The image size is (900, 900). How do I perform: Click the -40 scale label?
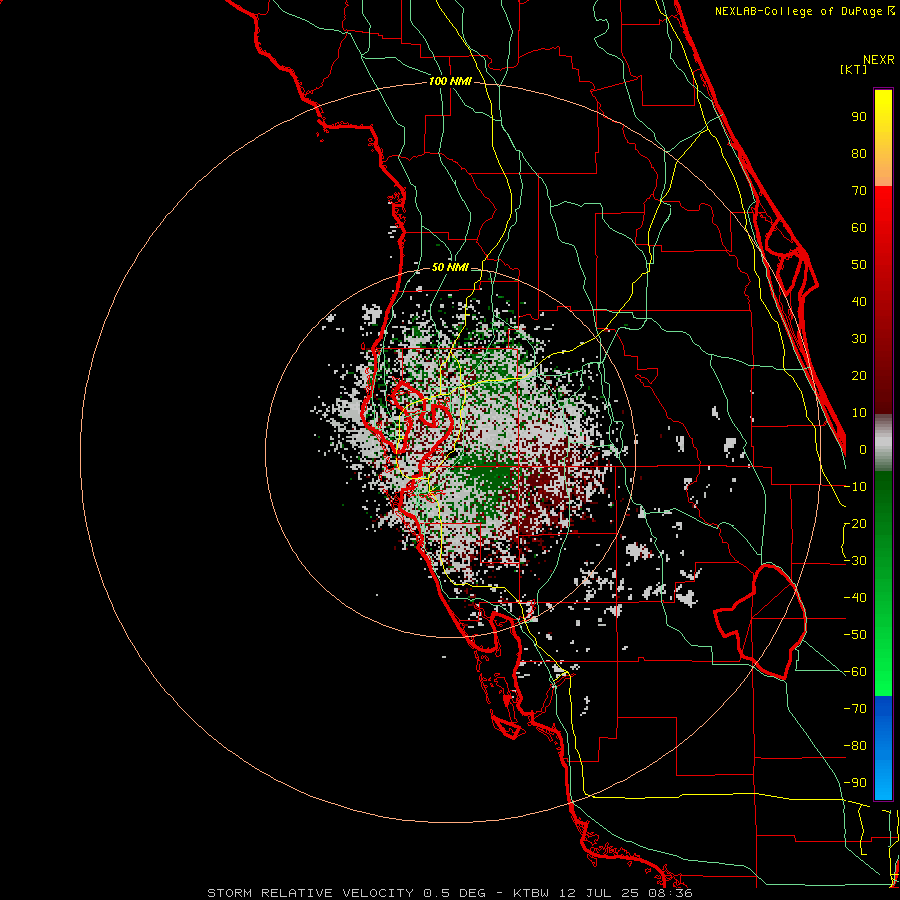(x=855, y=598)
